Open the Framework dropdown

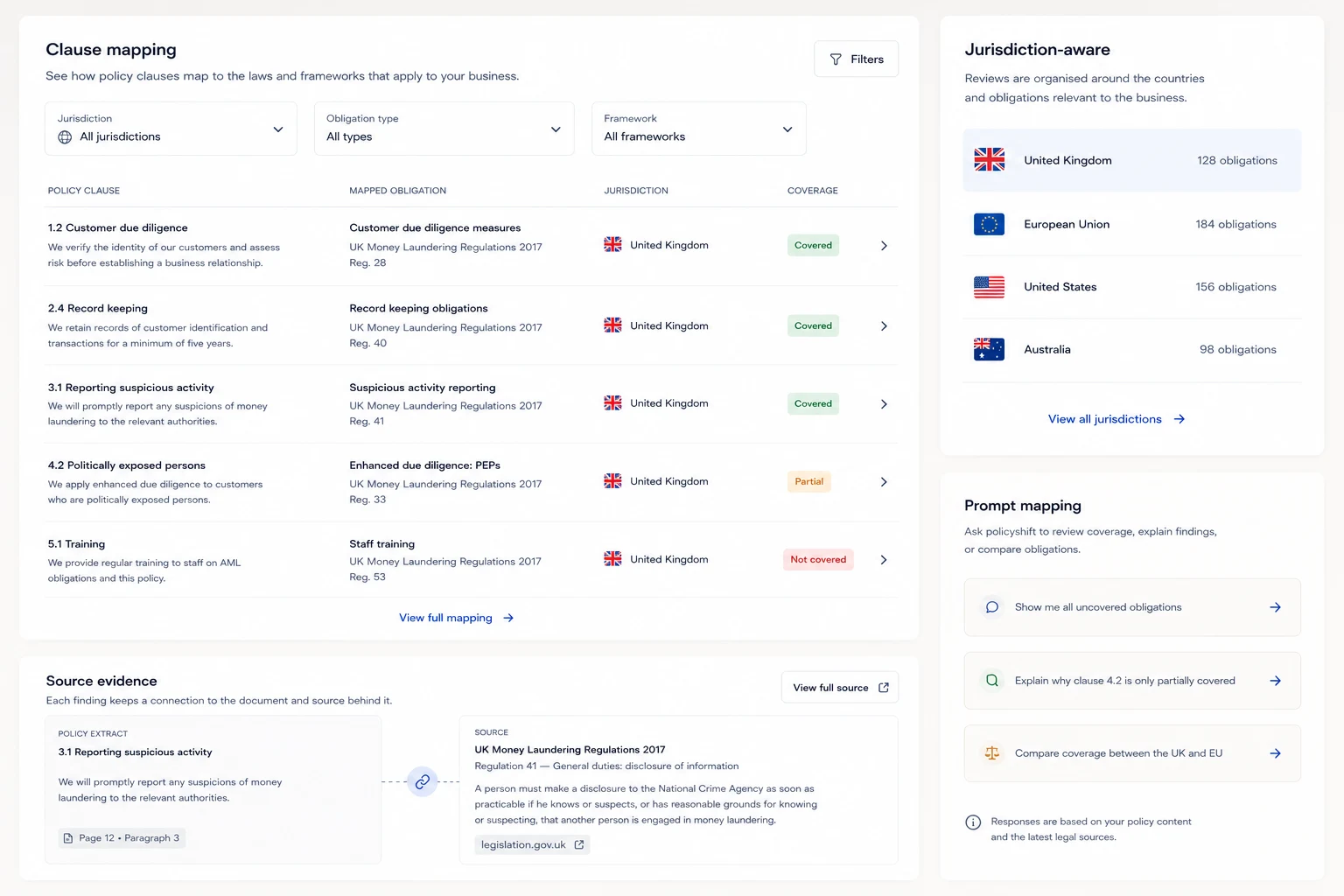pos(698,129)
